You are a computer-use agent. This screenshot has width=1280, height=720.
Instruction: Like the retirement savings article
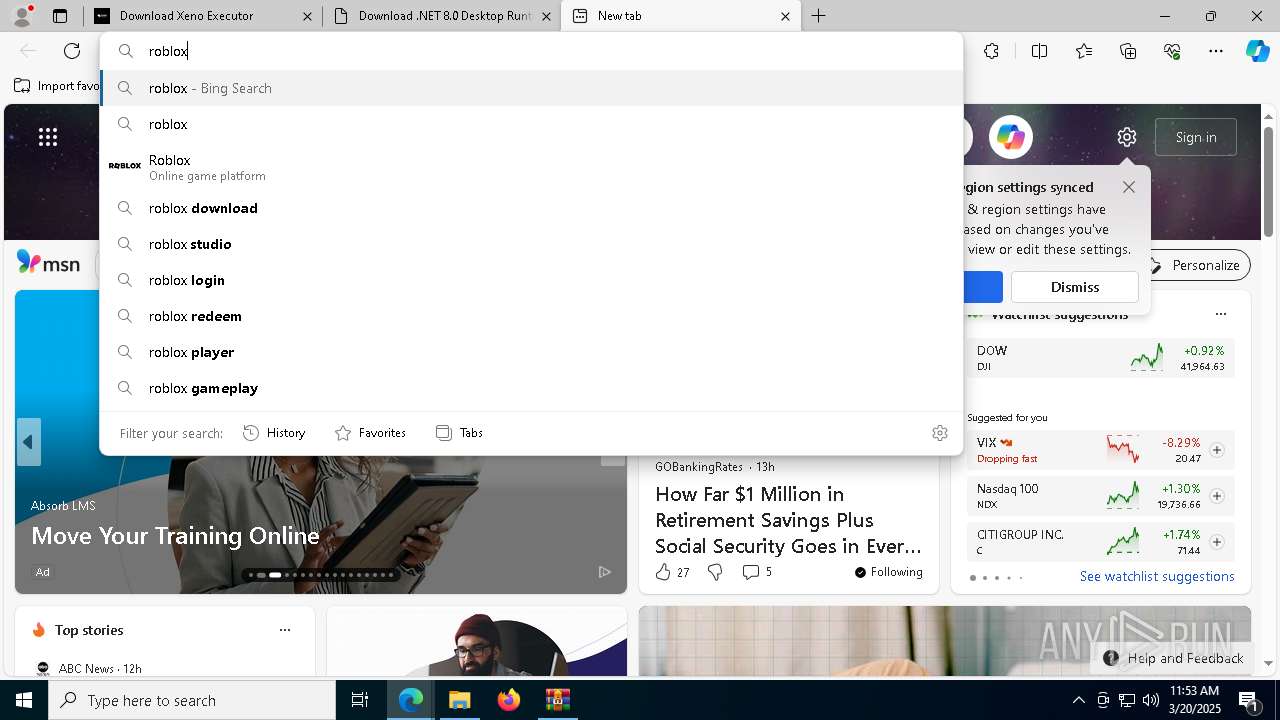[672, 572]
